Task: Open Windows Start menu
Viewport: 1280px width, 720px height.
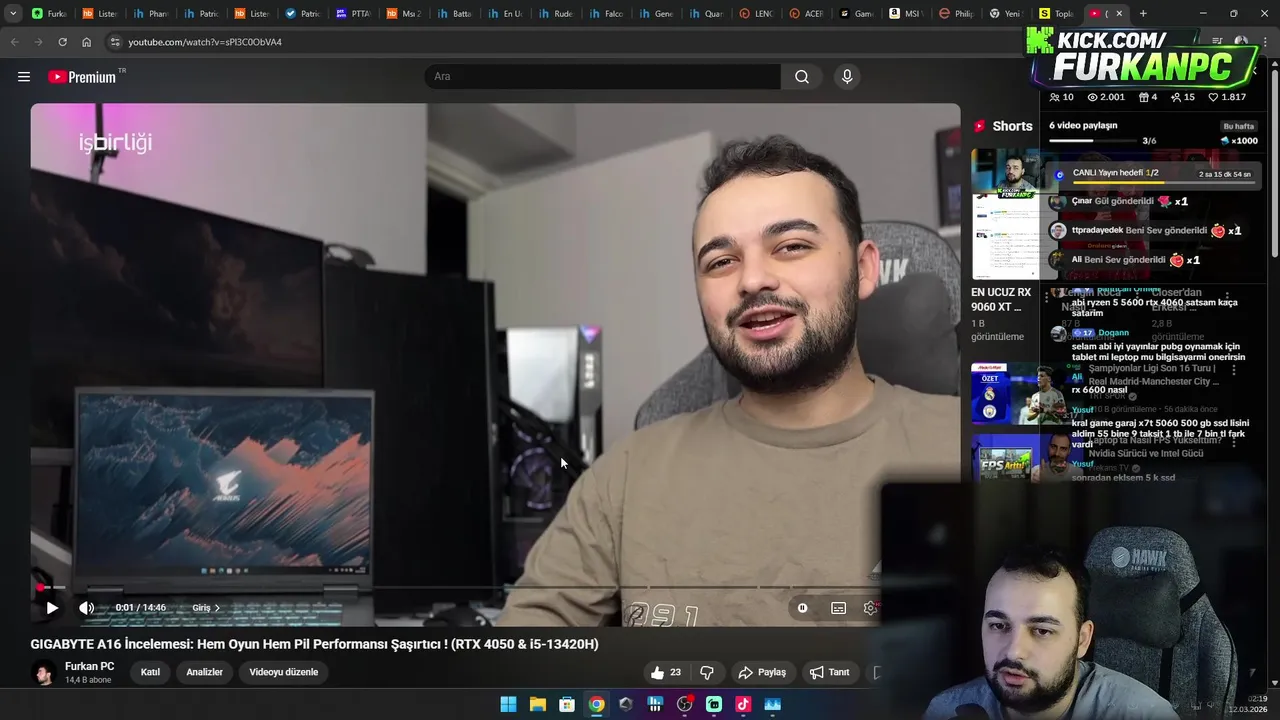Action: pyautogui.click(x=508, y=704)
